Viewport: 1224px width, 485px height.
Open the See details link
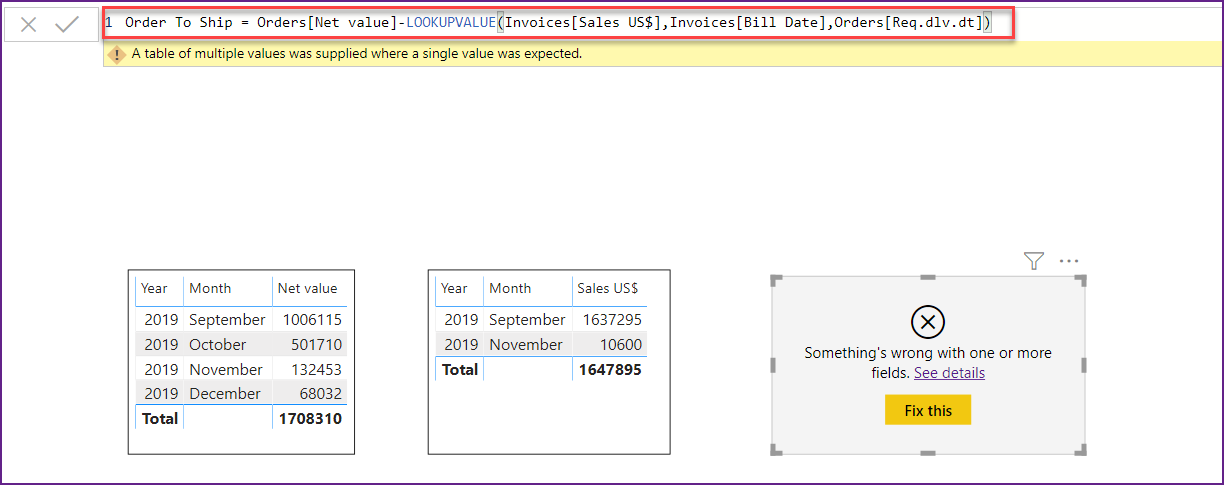coord(949,372)
